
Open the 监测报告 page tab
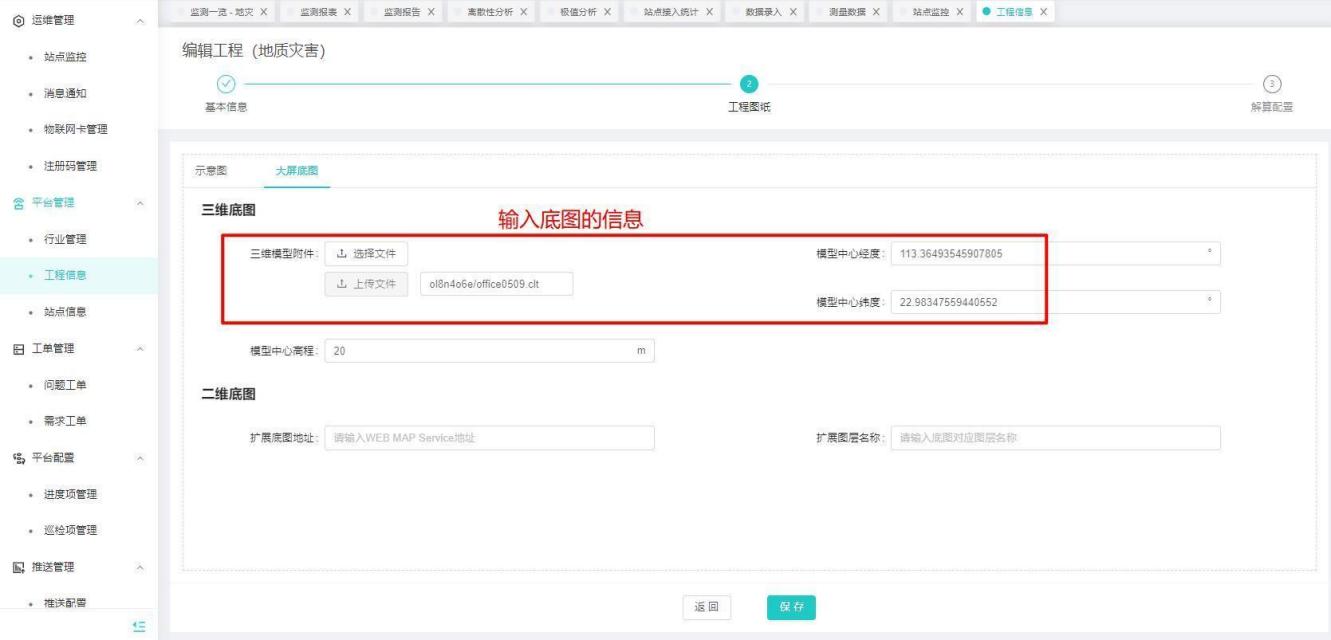click(404, 11)
